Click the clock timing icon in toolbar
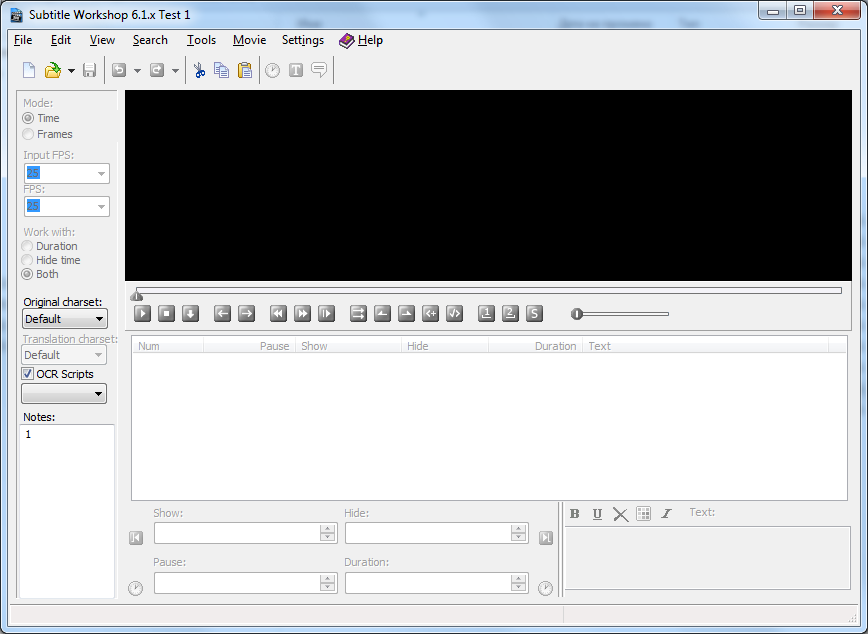 (272, 70)
